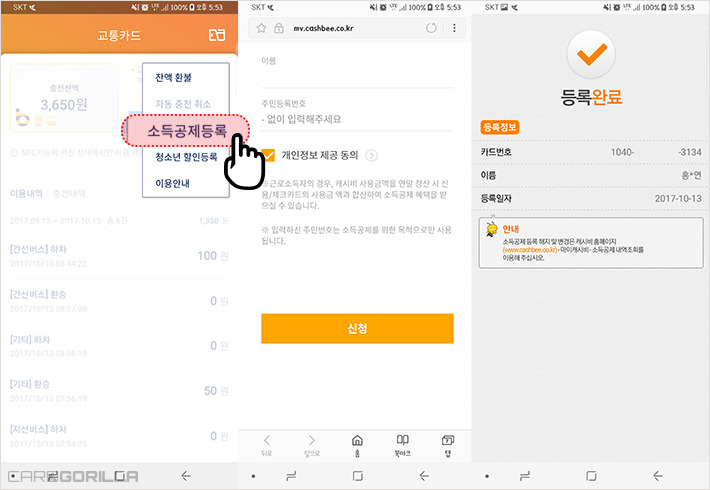Select 잔액 환불 from the popup menu
The width and height of the screenshot is (710, 490).
(x=173, y=77)
